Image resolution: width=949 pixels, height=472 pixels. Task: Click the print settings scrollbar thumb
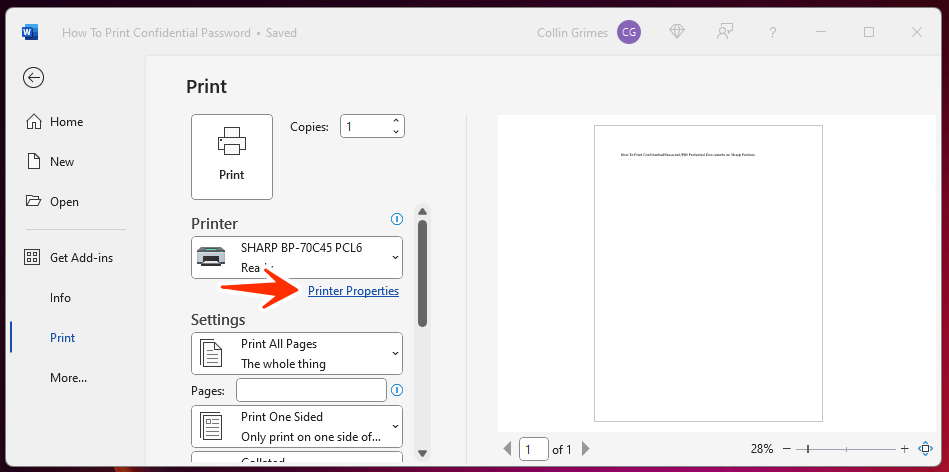pos(422,274)
